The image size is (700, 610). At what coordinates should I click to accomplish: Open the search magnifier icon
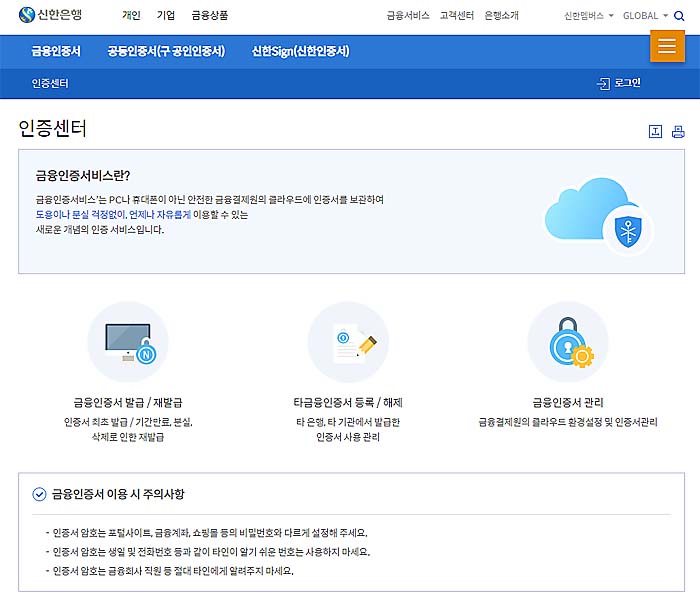tap(679, 16)
